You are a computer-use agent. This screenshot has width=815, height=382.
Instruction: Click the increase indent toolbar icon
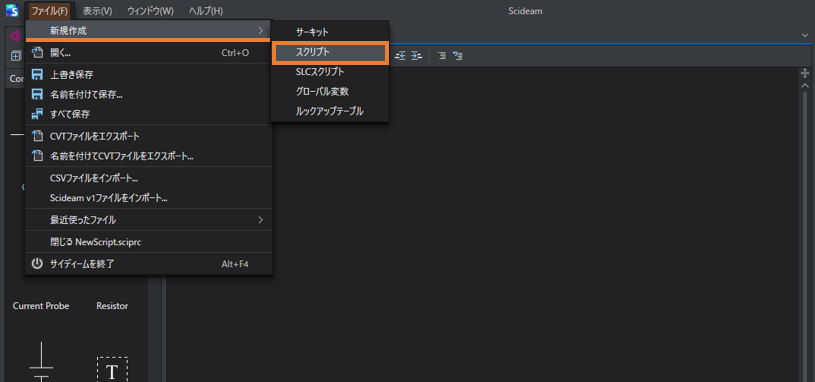416,56
